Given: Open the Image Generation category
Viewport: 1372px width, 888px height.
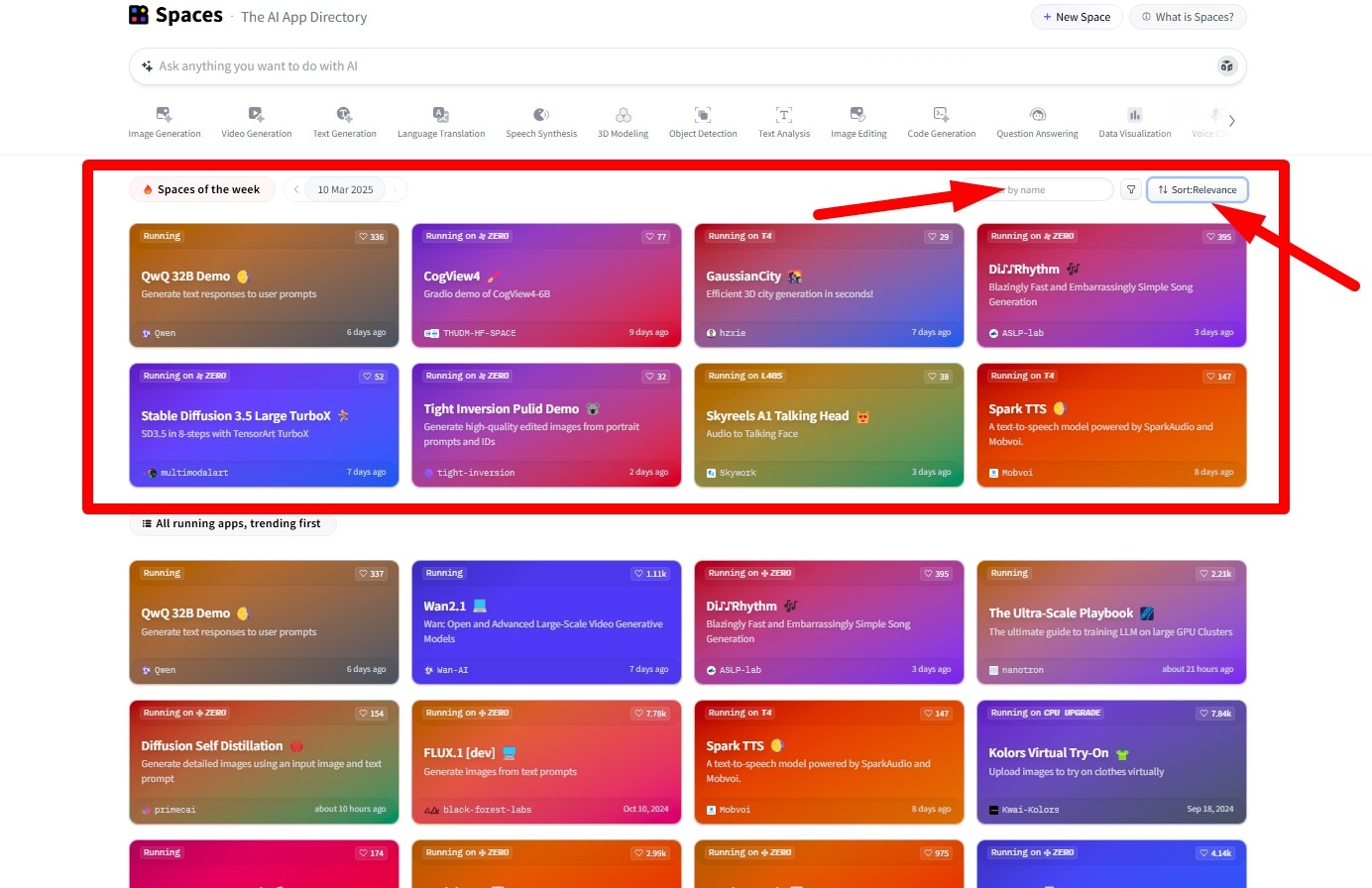Looking at the screenshot, I should click(x=165, y=122).
